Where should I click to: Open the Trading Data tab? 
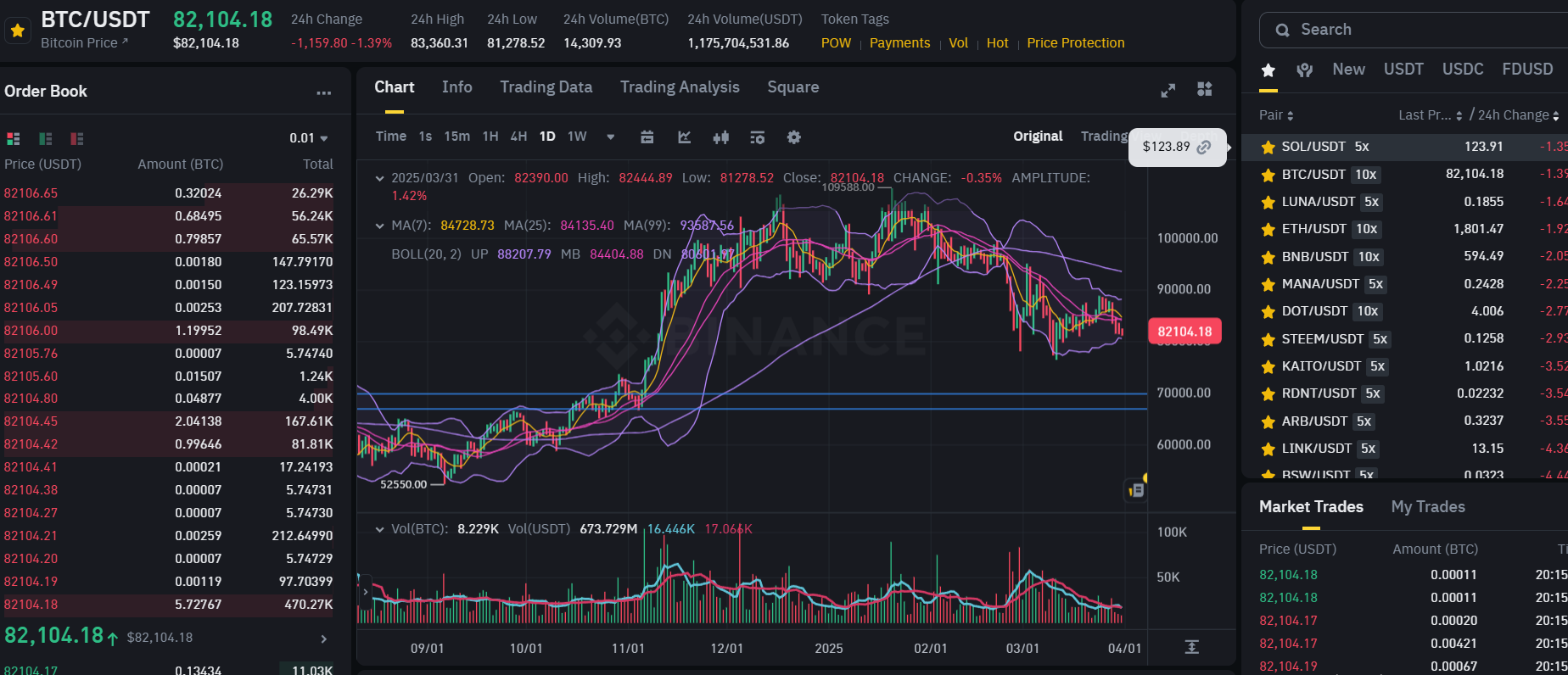[546, 87]
